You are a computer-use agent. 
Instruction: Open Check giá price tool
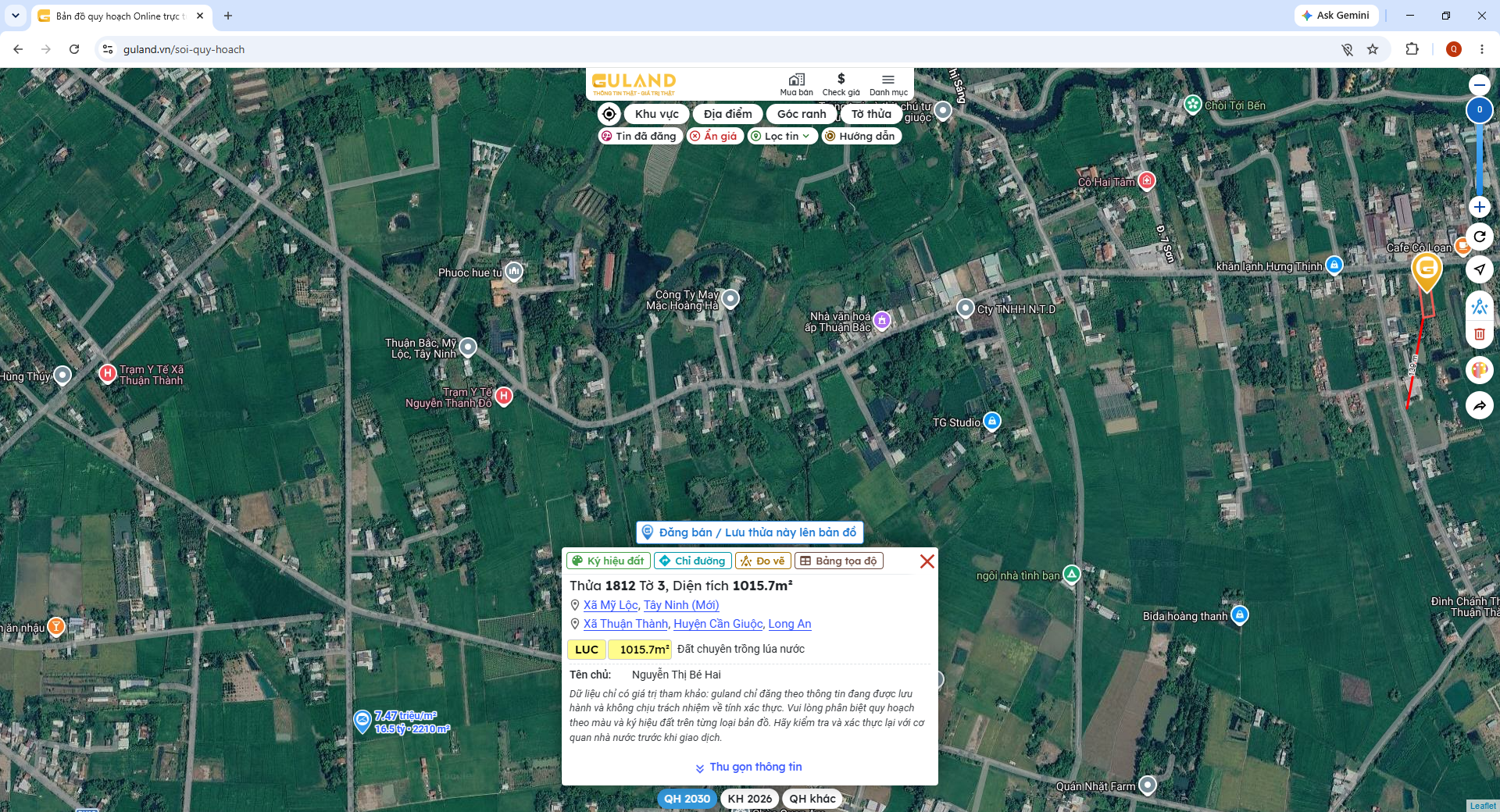click(841, 84)
